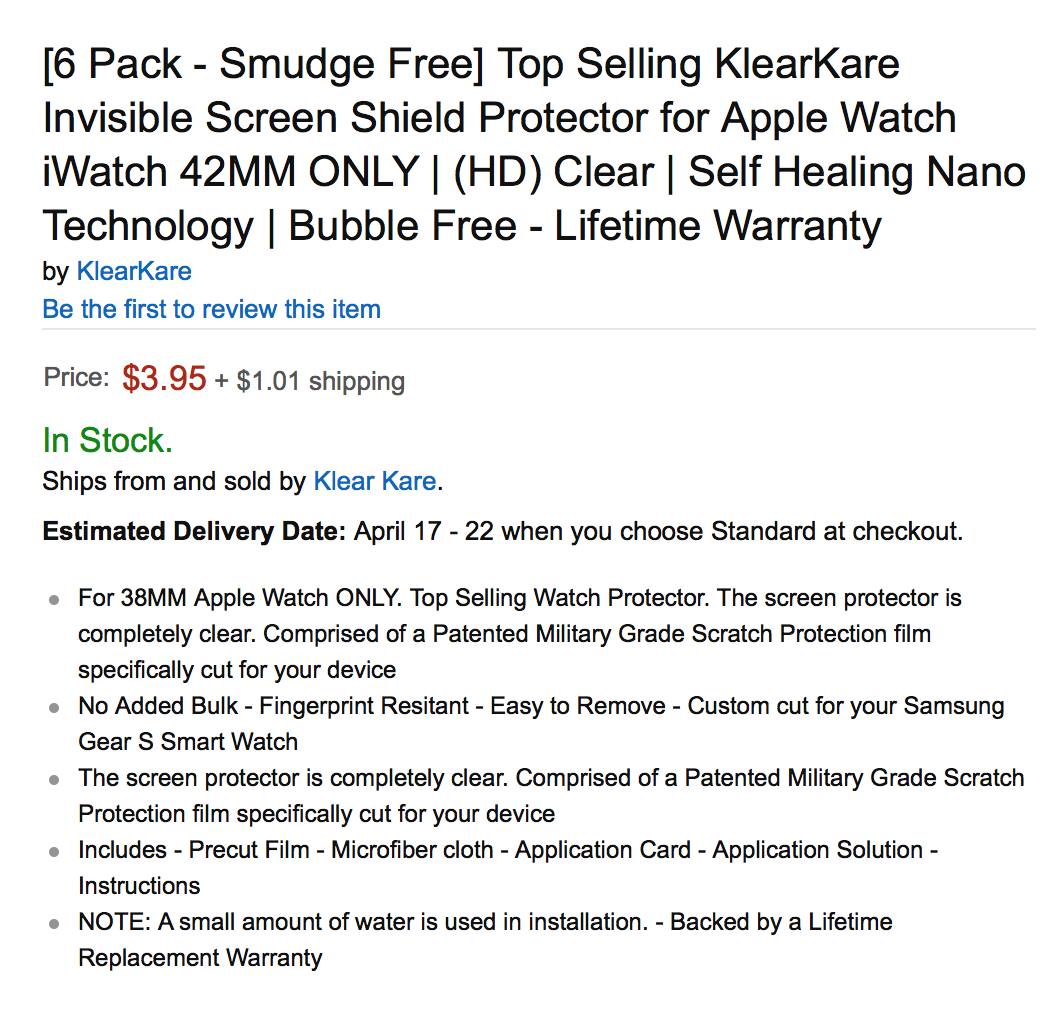This screenshot has height=1014, width=1058.
Task: Click the 'Ships from and sold by' text
Action: pyautogui.click(x=173, y=481)
